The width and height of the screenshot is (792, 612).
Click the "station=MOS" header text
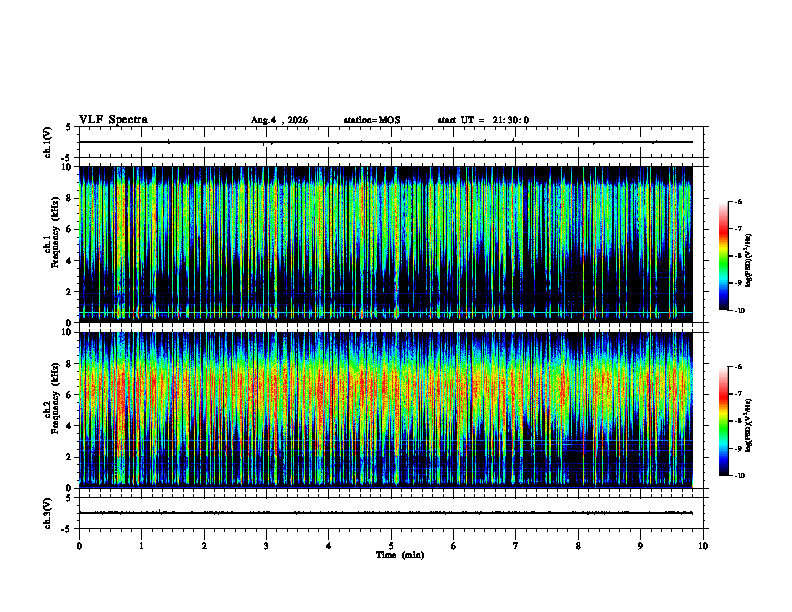point(372,120)
